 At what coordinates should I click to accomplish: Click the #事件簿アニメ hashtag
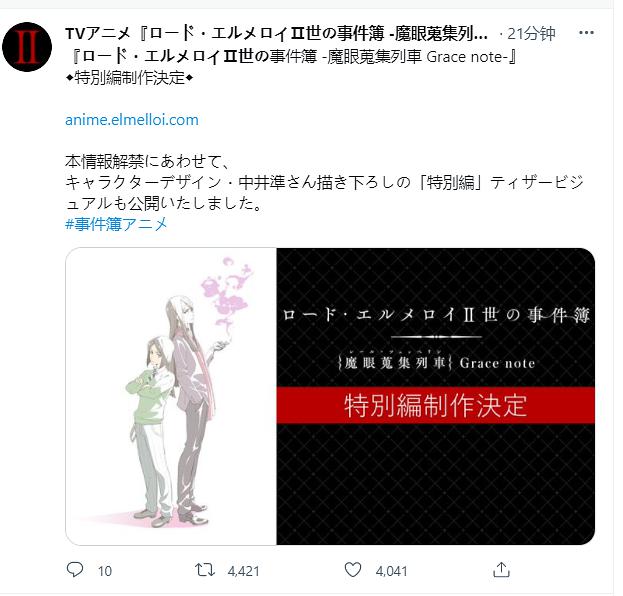[116, 224]
